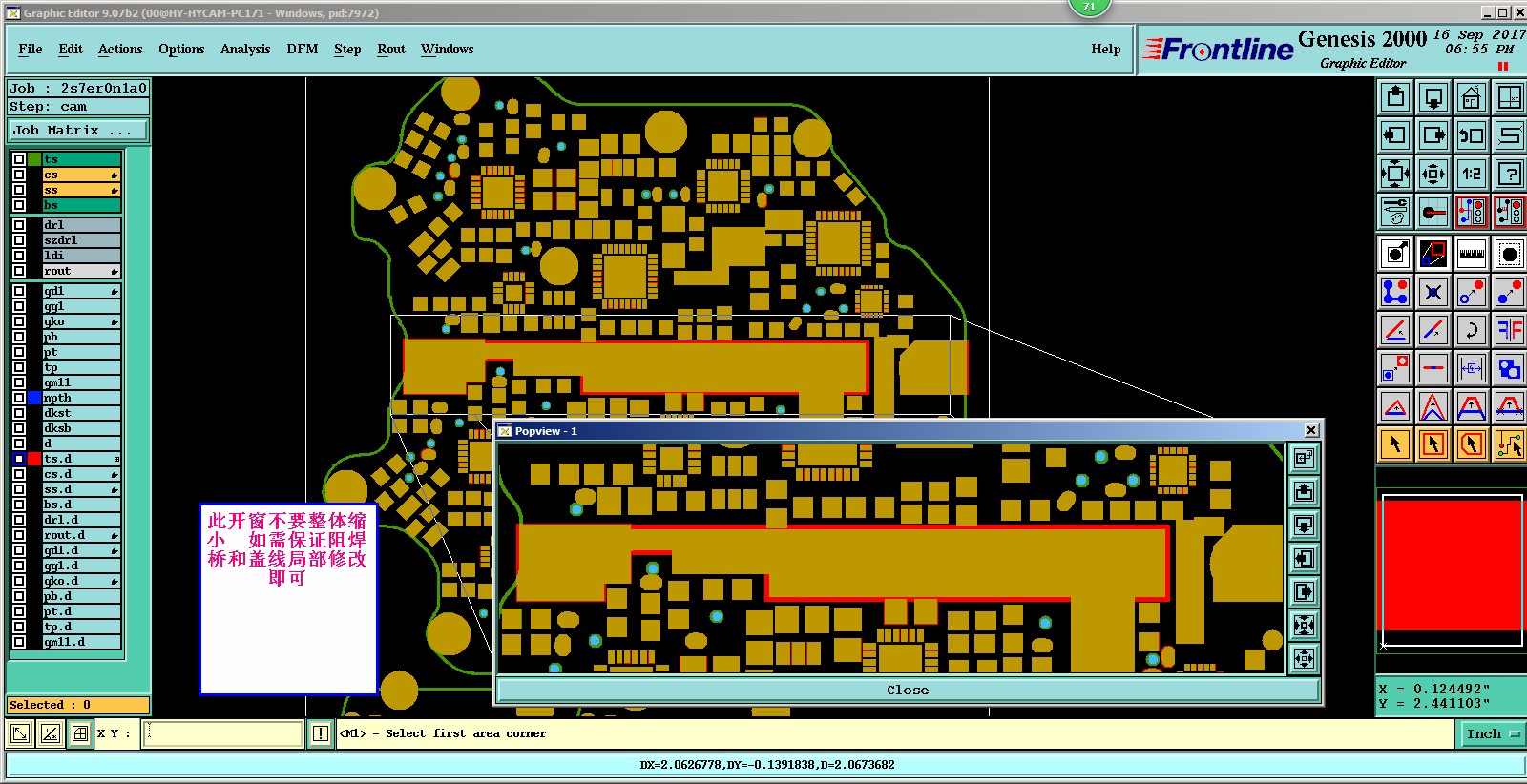Select the plain arrow selection tool
1527x784 pixels.
click(x=1395, y=444)
